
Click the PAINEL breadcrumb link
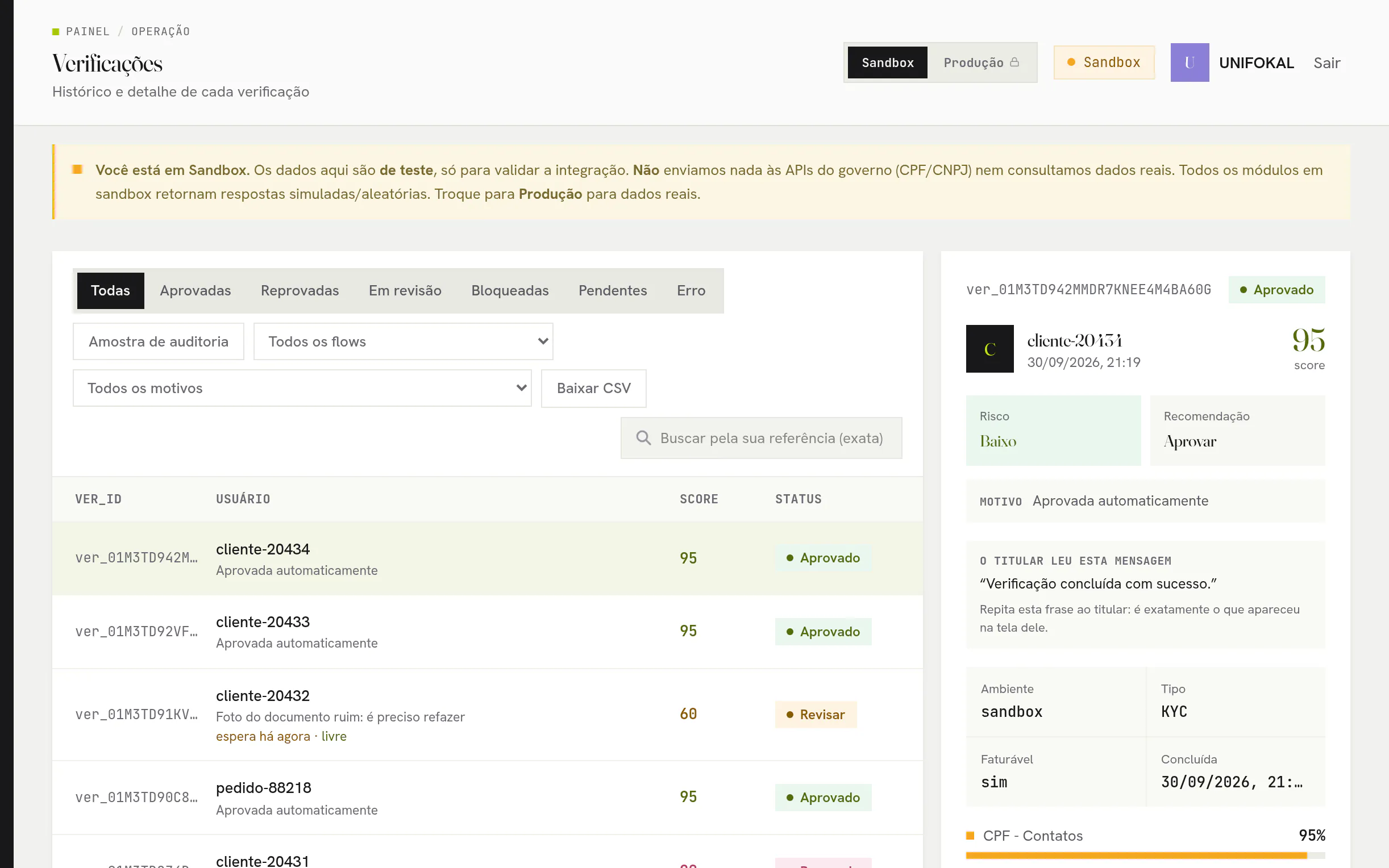point(88,32)
